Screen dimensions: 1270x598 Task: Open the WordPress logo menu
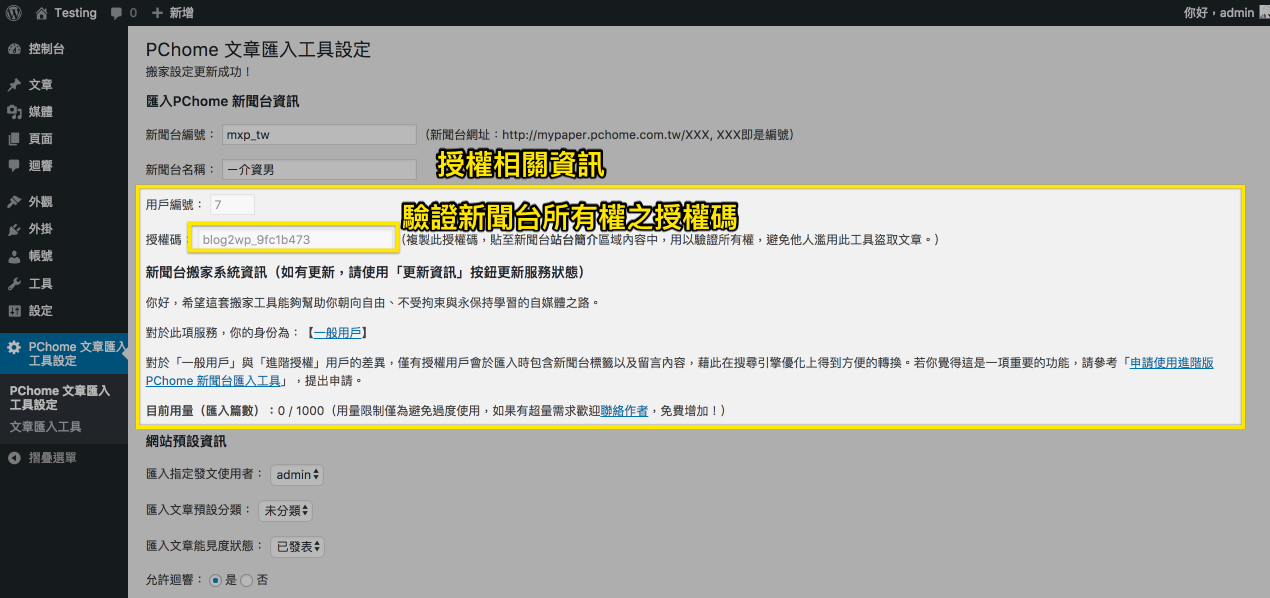click(13, 13)
